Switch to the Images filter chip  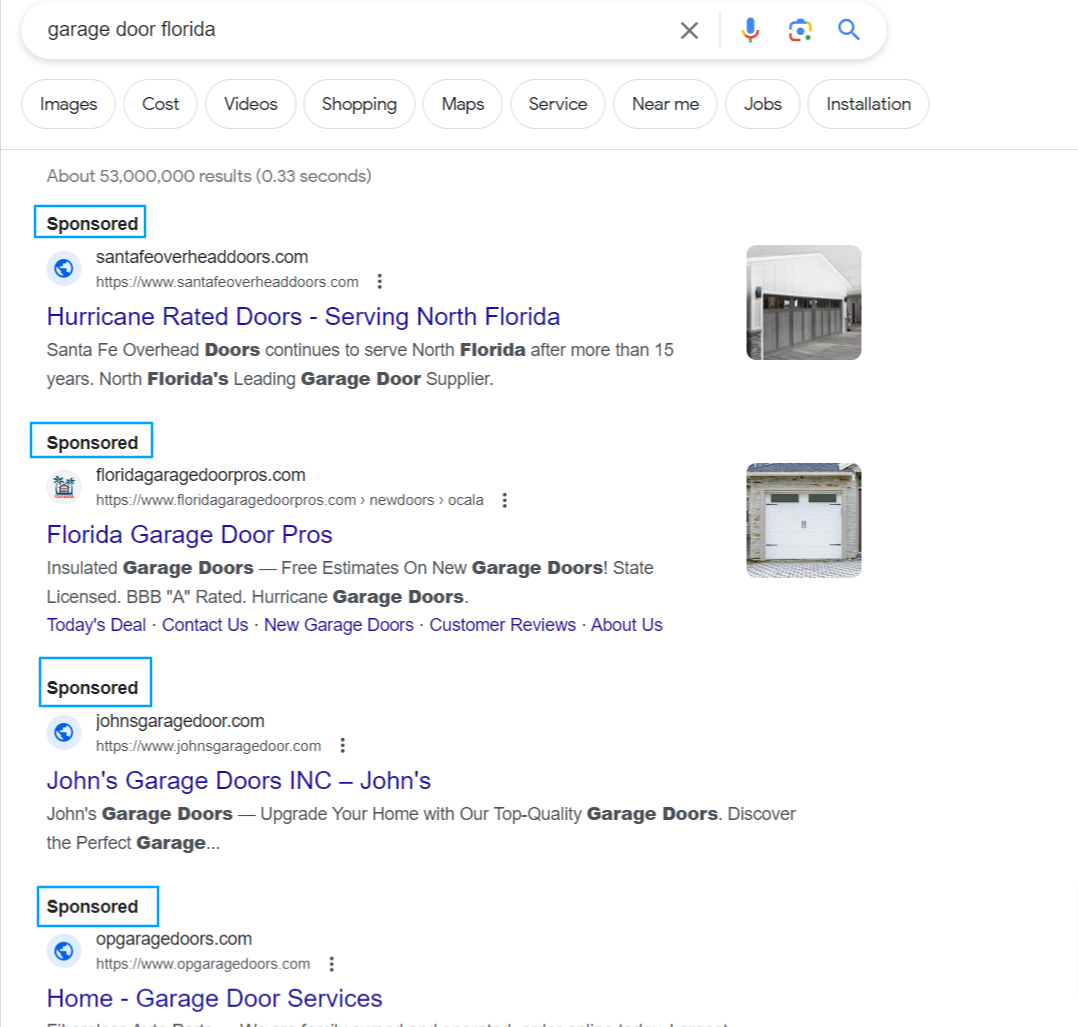coord(68,104)
